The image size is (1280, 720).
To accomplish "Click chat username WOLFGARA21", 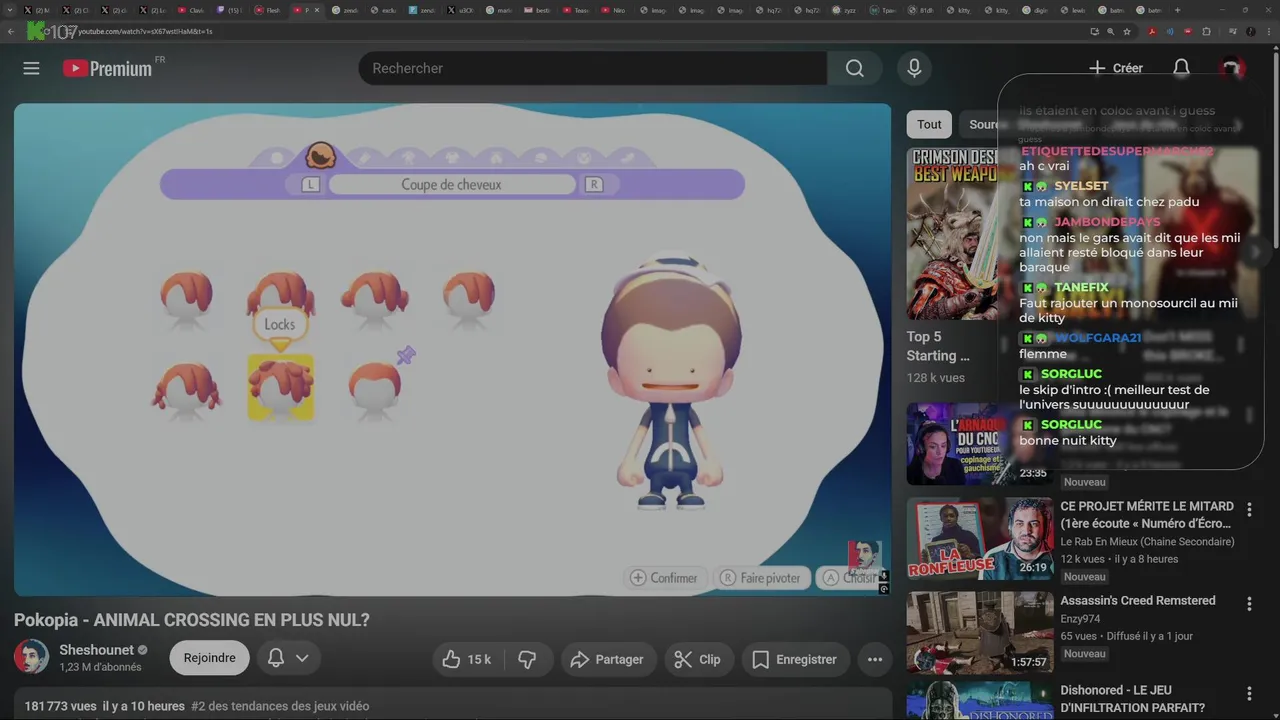I will [x=1098, y=338].
